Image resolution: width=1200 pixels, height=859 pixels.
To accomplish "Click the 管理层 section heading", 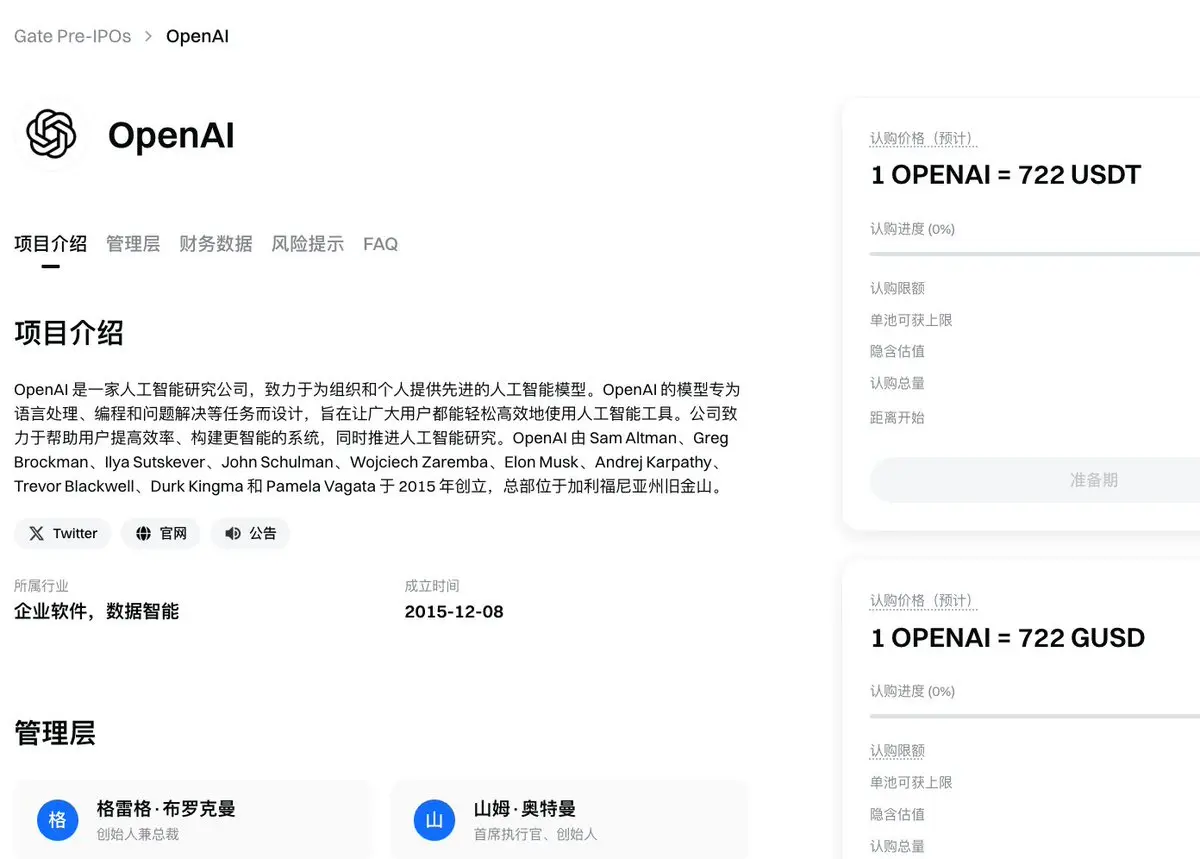I will (55, 733).
